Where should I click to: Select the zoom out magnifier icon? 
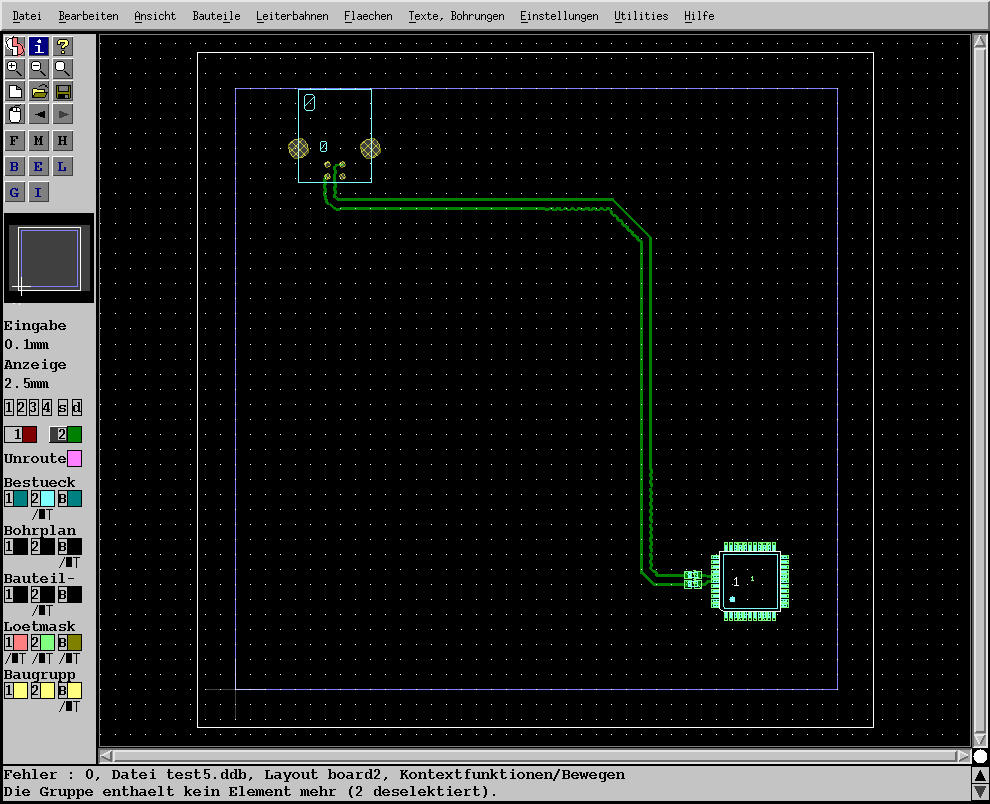(39, 69)
